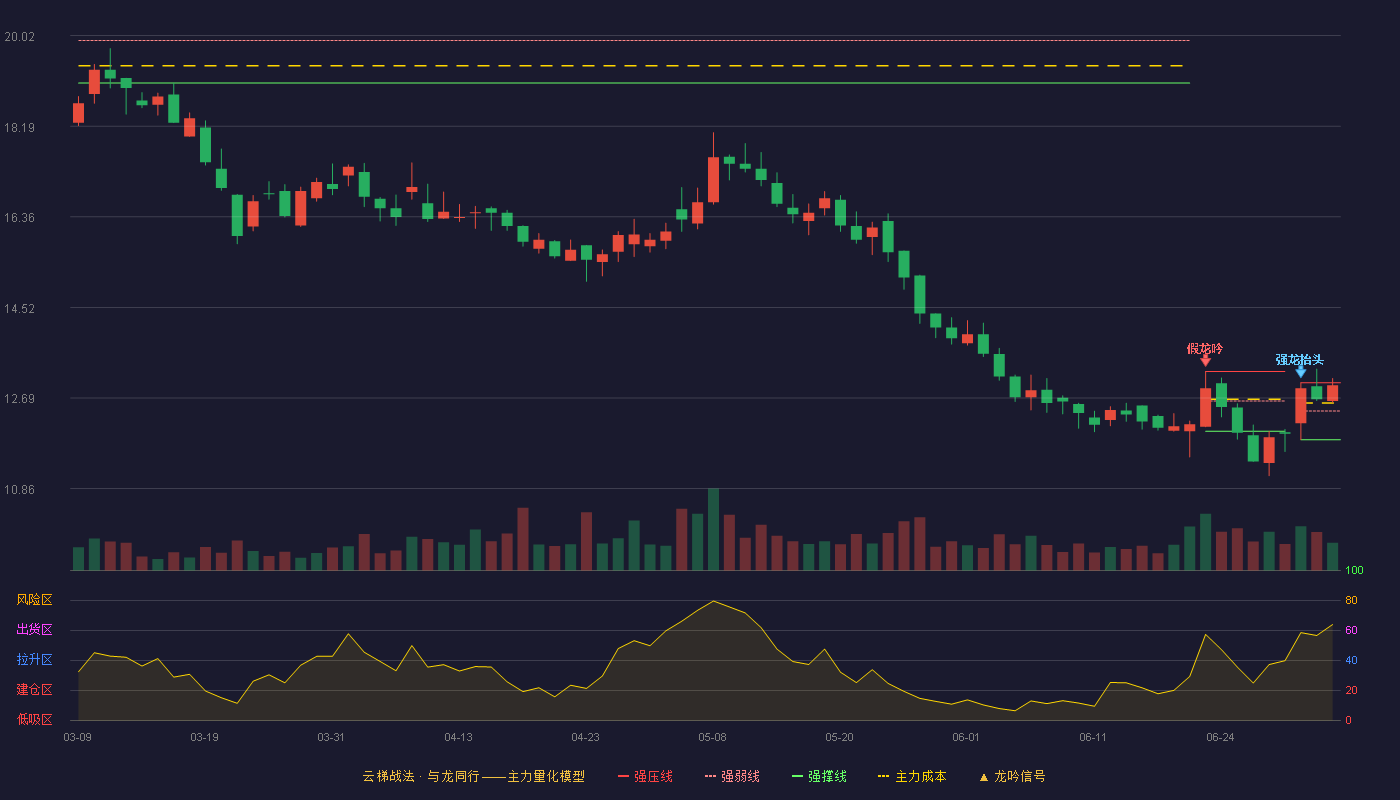Screen dimensions: 1400x800
Task: Click the red 20 indicator axis value
Action: tap(1351, 690)
